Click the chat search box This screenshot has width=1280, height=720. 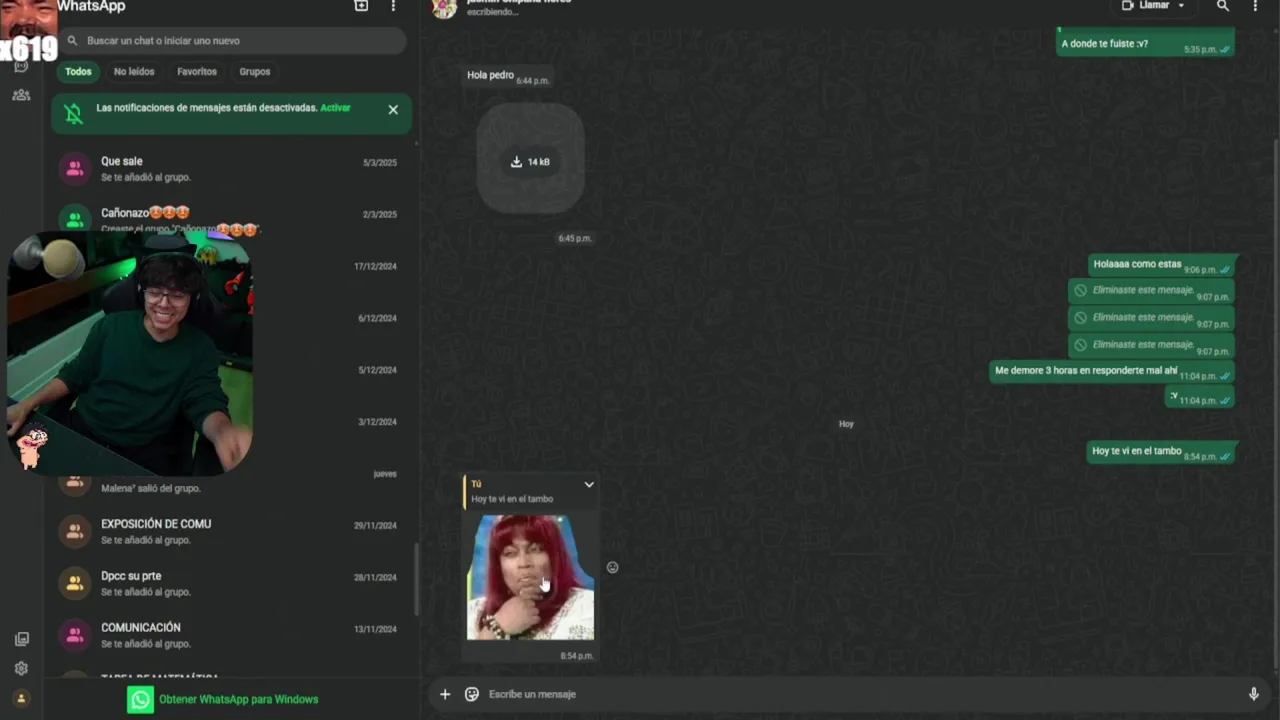coord(232,41)
